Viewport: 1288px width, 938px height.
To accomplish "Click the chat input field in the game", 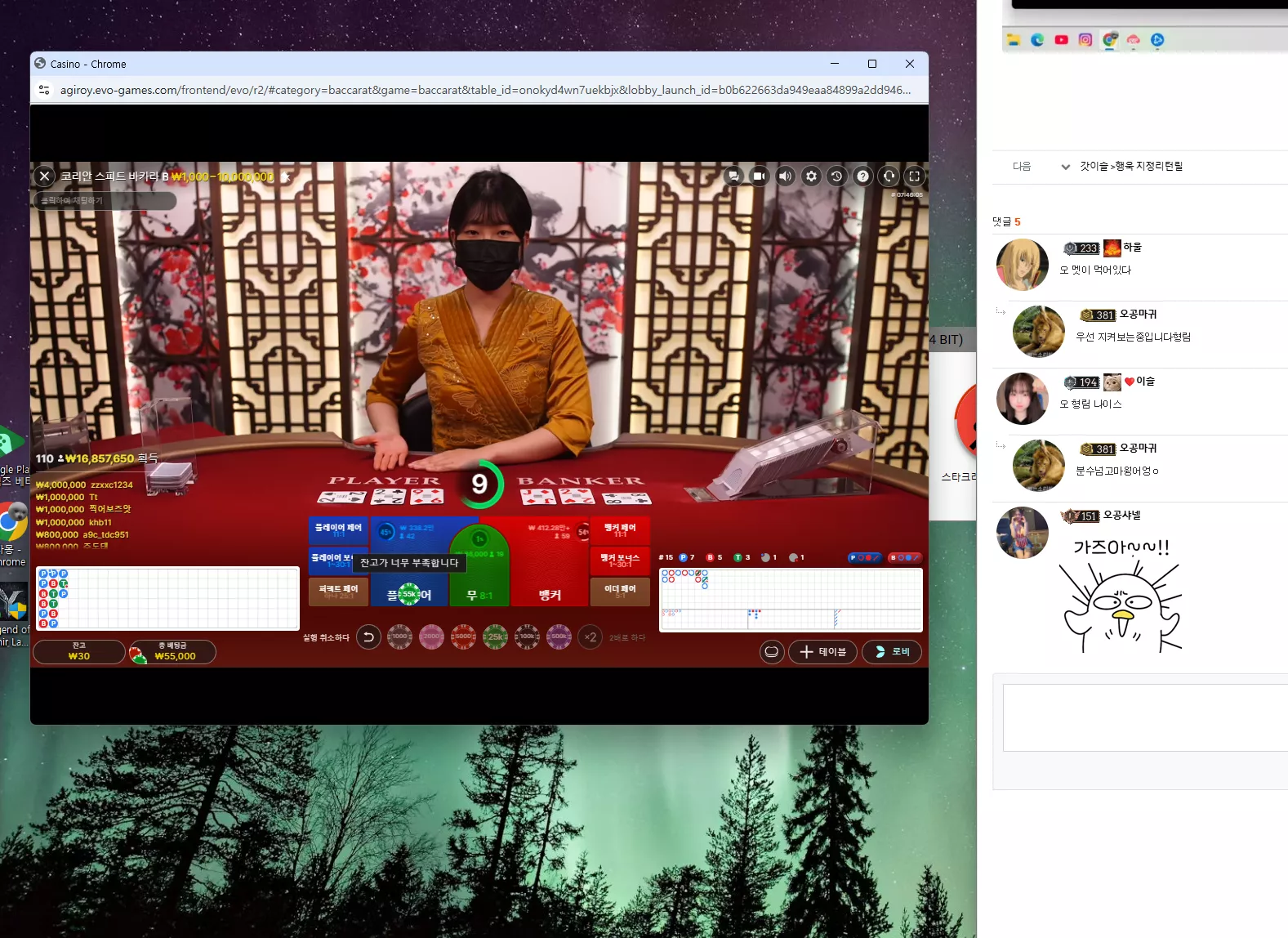I will point(105,200).
